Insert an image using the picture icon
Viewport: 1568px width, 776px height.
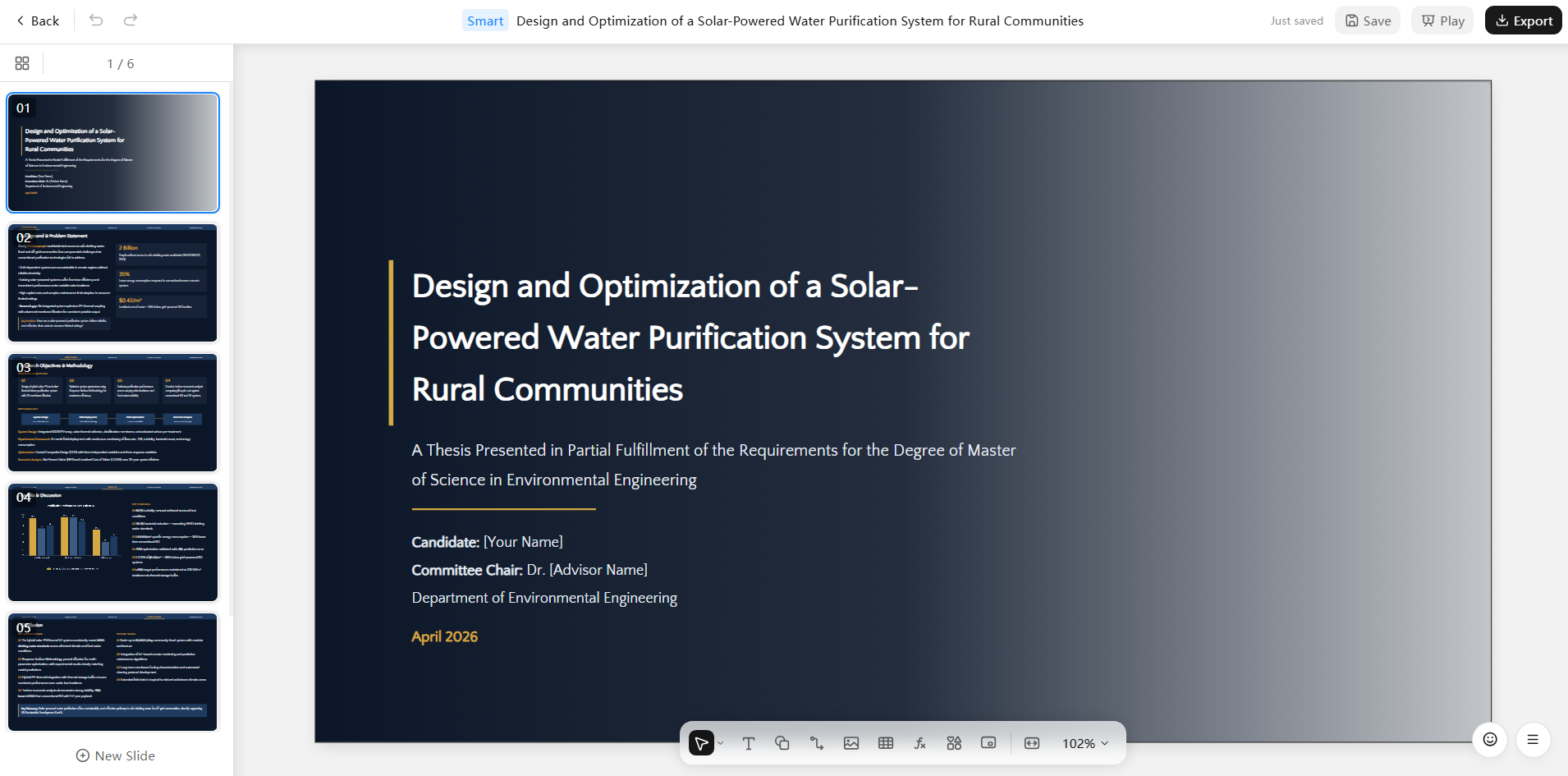tap(851, 743)
